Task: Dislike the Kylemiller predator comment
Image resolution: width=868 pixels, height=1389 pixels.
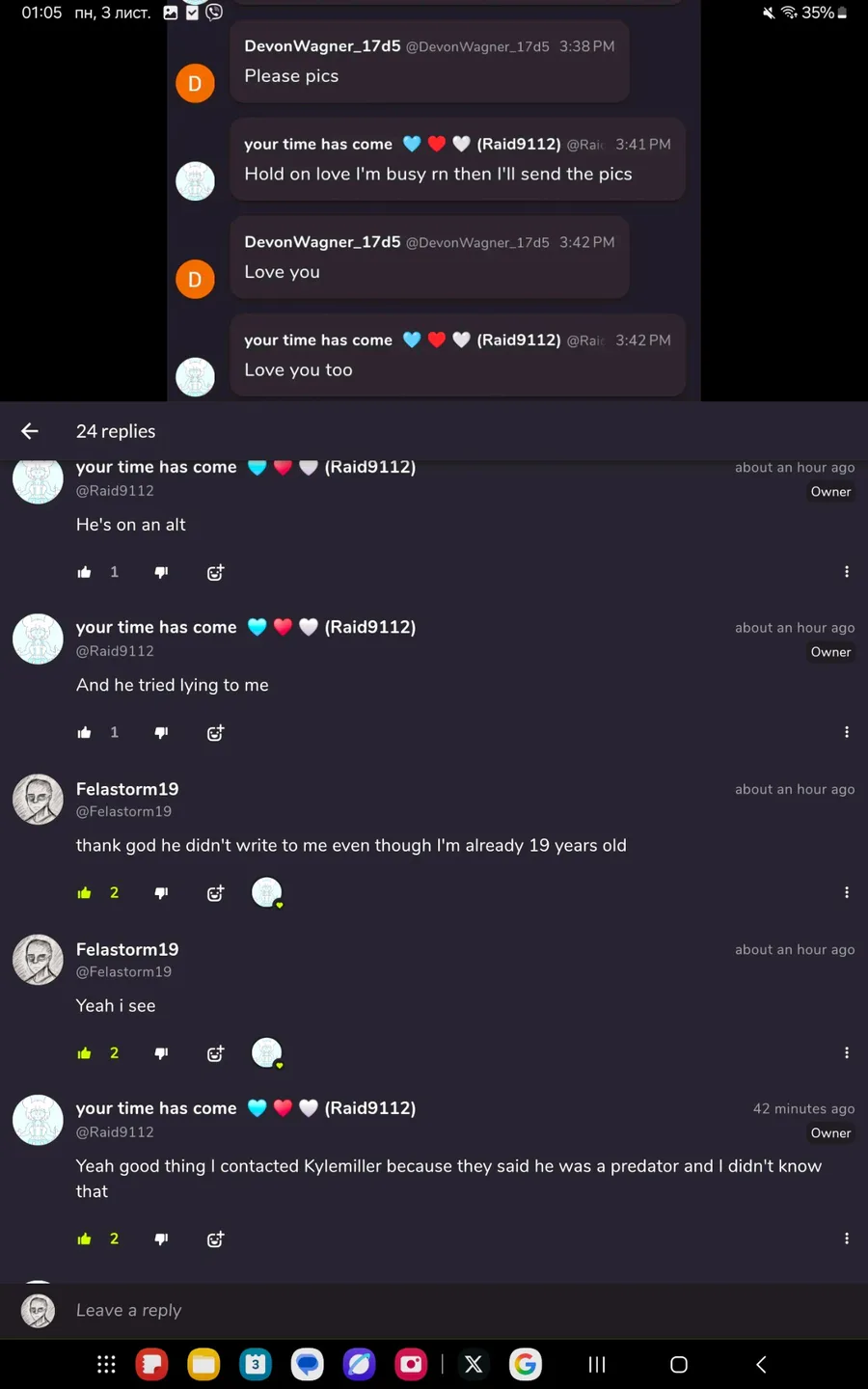Action: (x=161, y=1239)
